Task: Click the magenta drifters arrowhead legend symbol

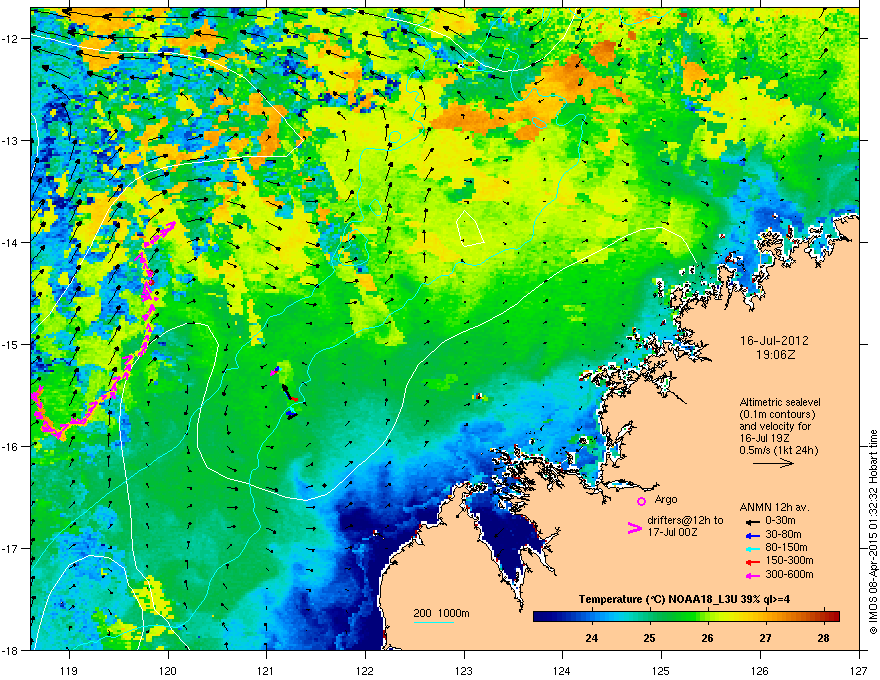Action: point(634,528)
